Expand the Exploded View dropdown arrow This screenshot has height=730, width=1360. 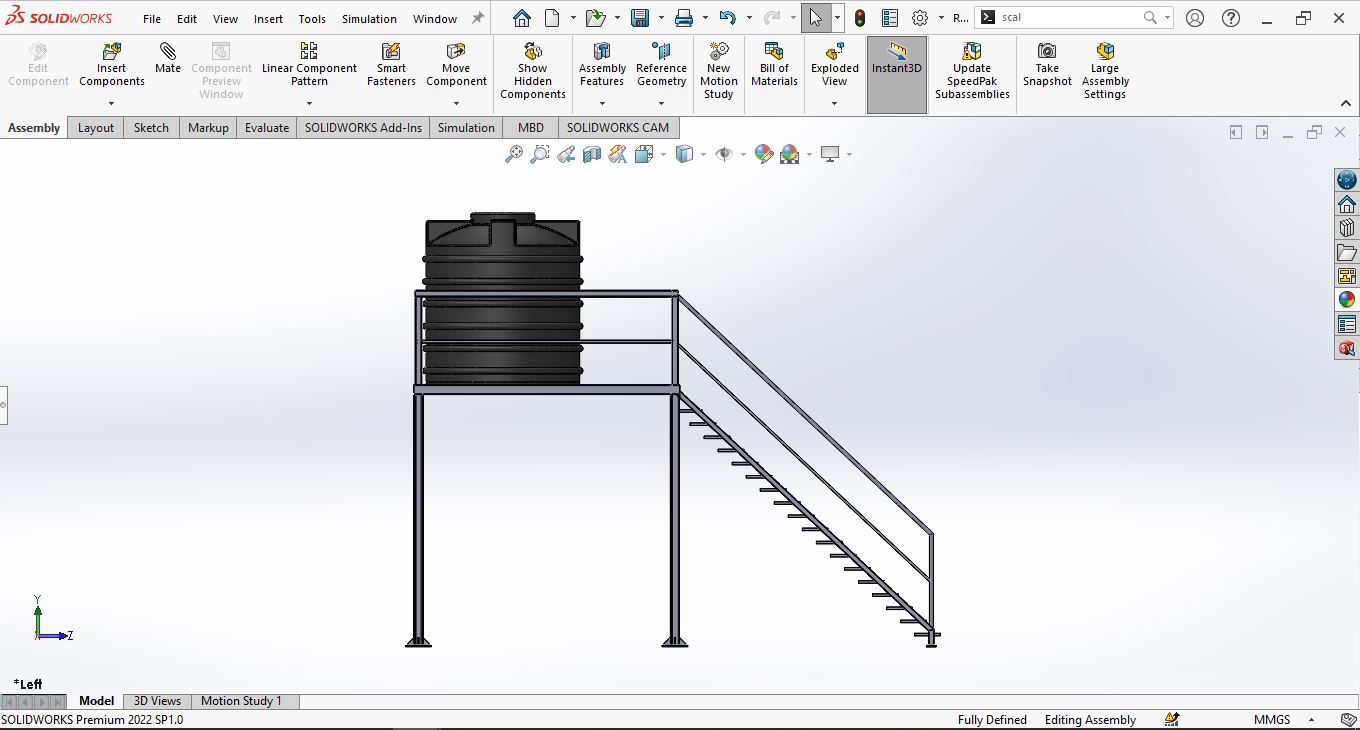click(834, 103)
